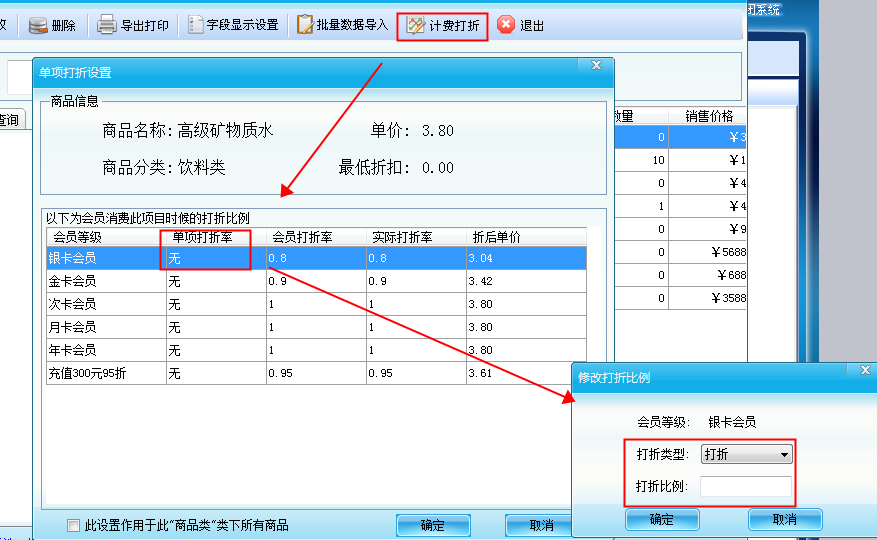Select the 银卡会员 row
Image resolution: width=877 pixels, height=540 pixels.
click(x=317, y=258)
